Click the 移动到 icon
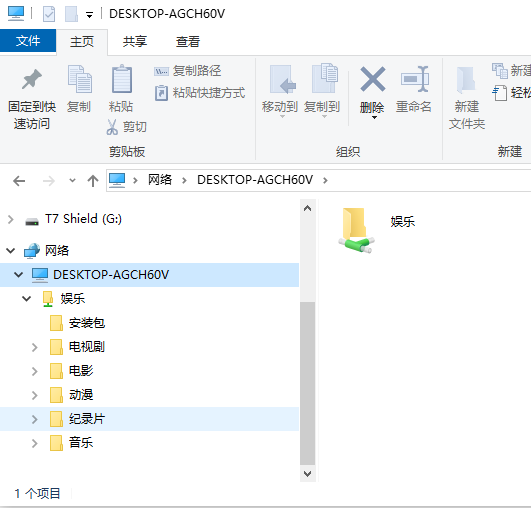Viewport: 531px width, 508px height. (x=282, y=79)
